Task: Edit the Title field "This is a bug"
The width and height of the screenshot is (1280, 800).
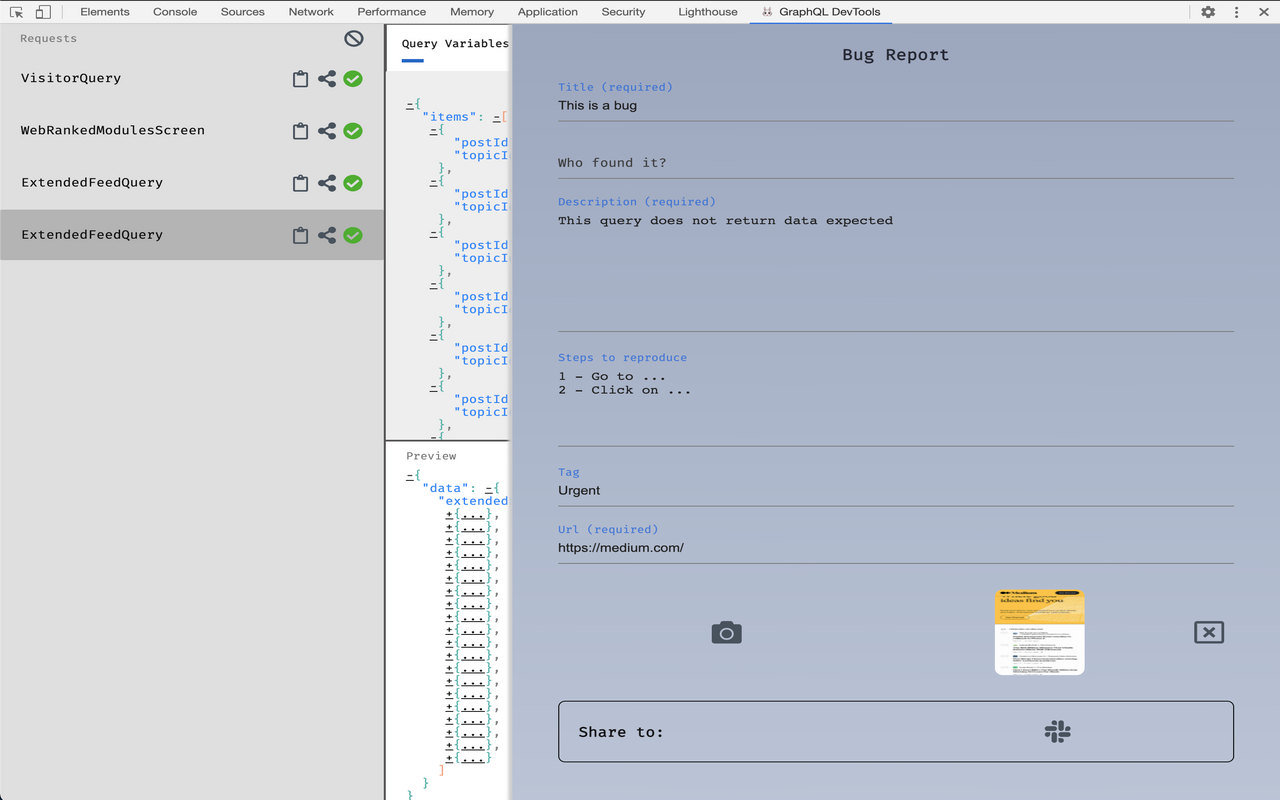Action: [x=896, y=105]
